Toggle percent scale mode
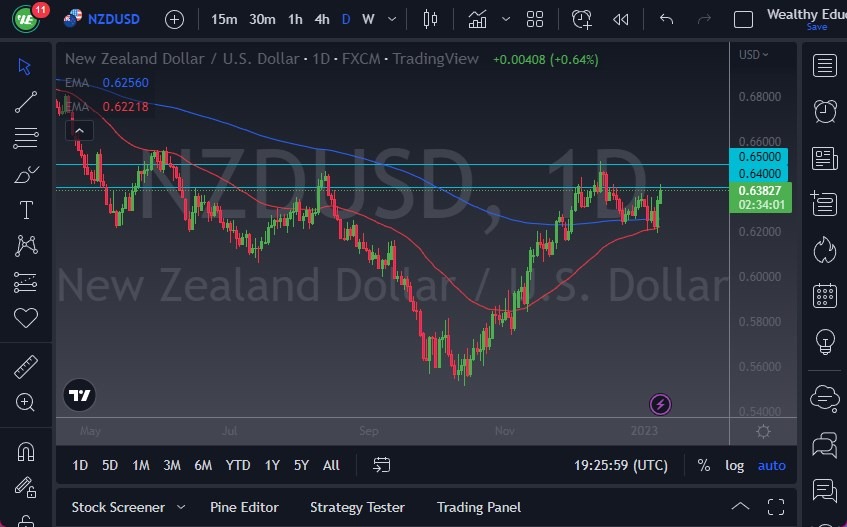The width and height of the screenshot is (847, 527). point(703,465)
